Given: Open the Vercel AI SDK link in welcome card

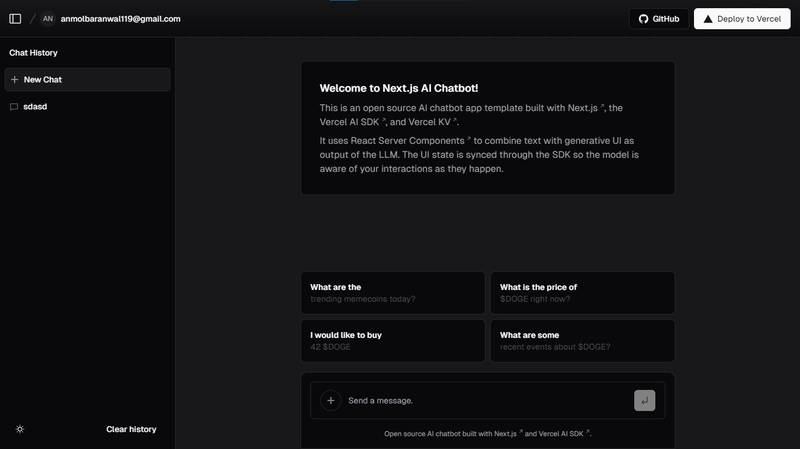Looking at the screenshot, I should [353, 122].
